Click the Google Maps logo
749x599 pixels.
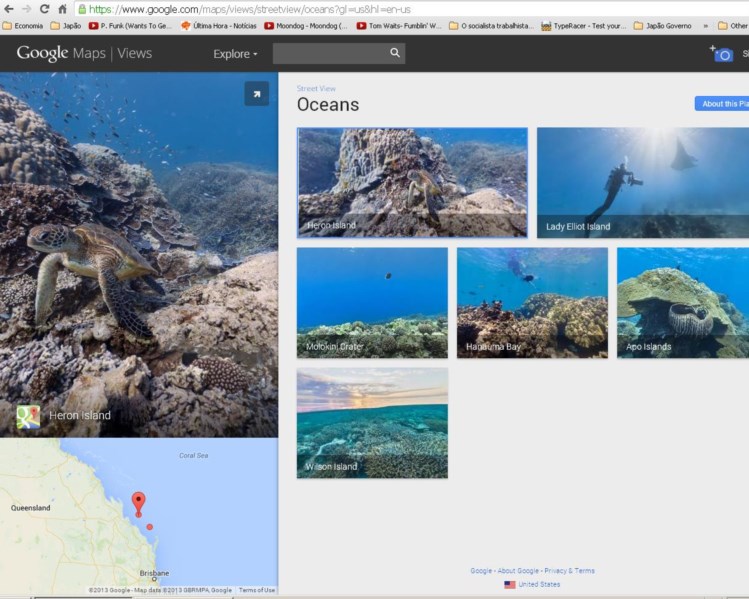coord(61,53)
